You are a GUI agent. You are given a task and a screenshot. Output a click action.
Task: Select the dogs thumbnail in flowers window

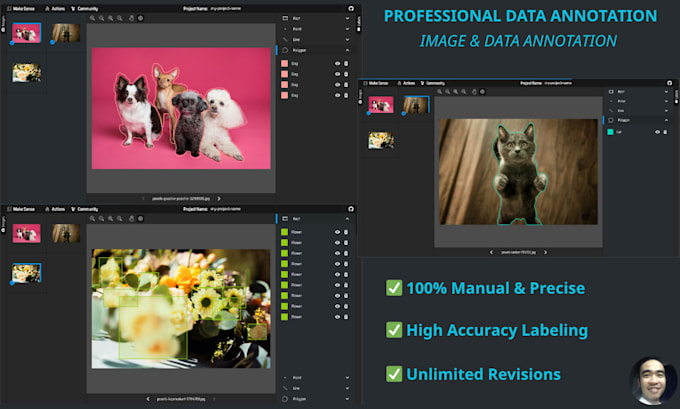coord(26,233)
